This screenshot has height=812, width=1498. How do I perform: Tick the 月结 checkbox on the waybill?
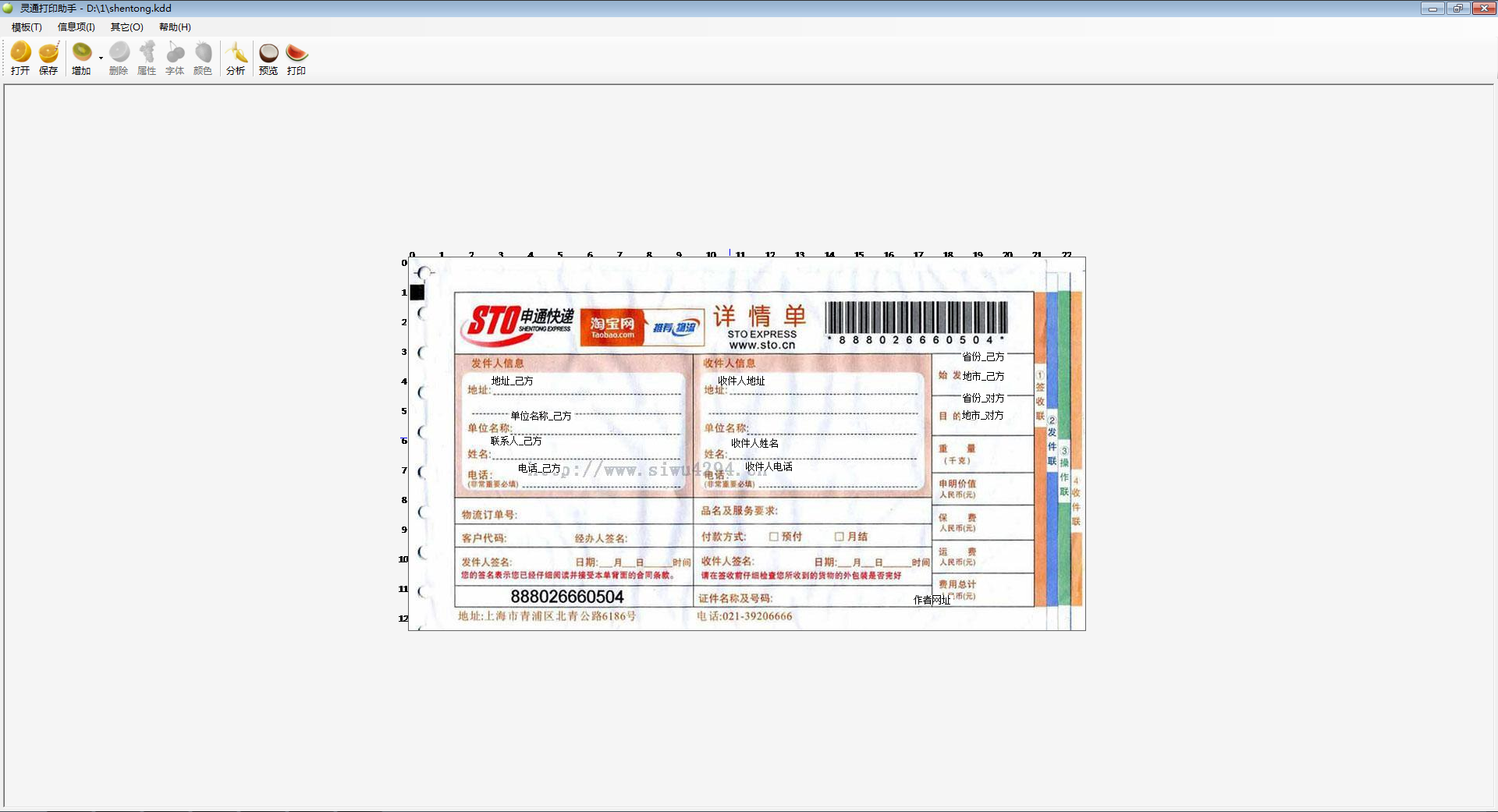pyautogui.click(x=839, y=537)
